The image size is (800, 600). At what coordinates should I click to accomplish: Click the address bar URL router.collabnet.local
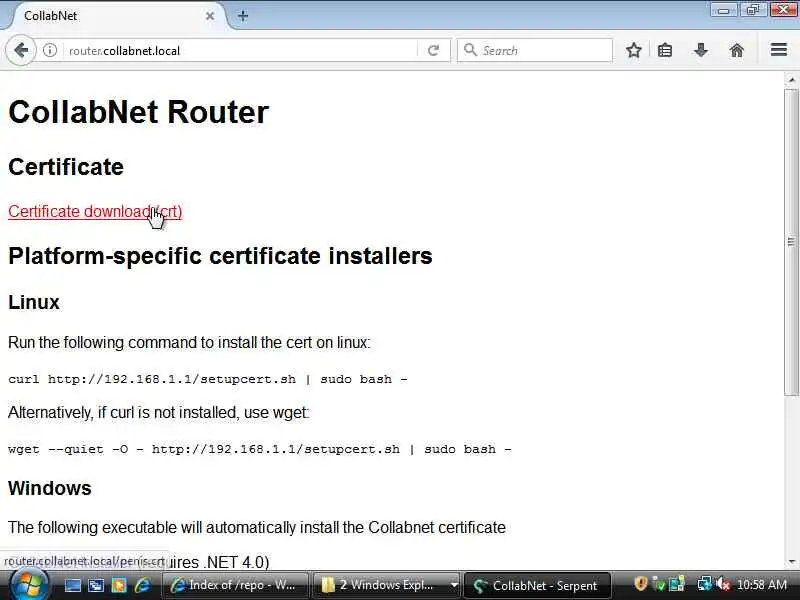(x=124, y=51)
